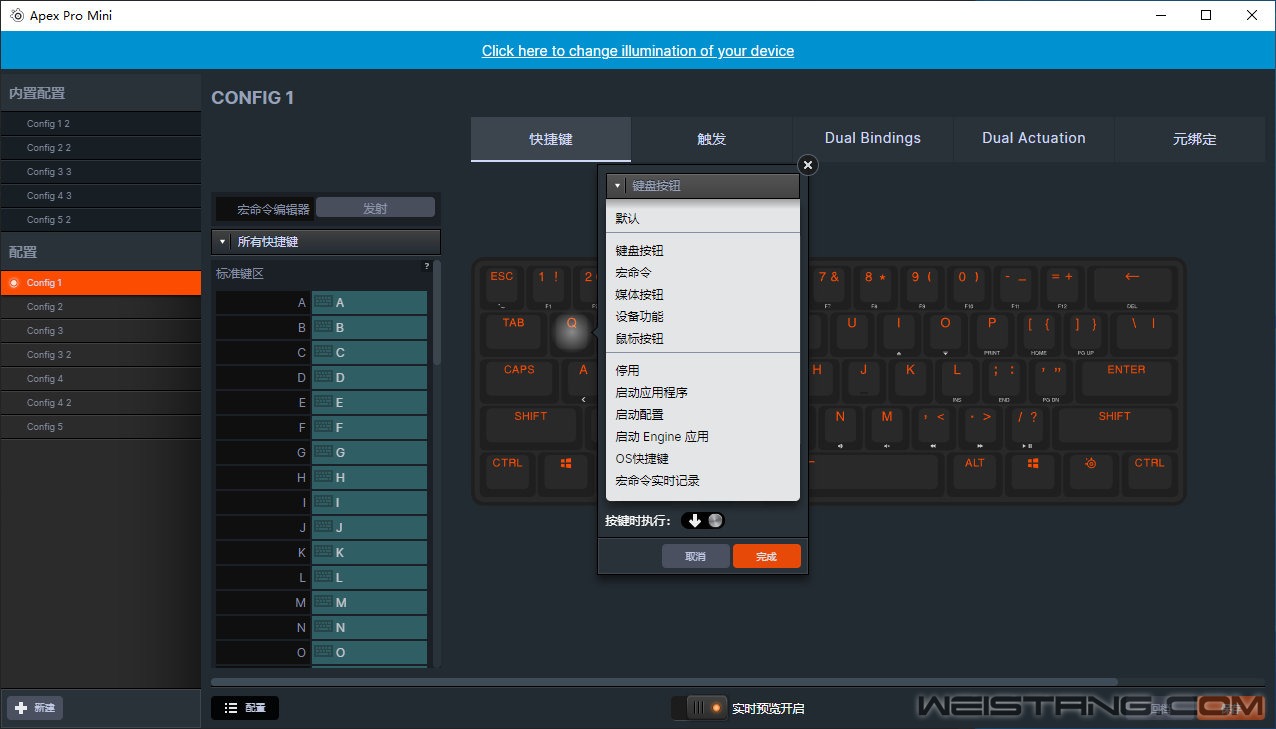Open the 键盘按钮 dropdown in popup
Viewport: 1276px width, 729px height.
[x=702, y=186]
